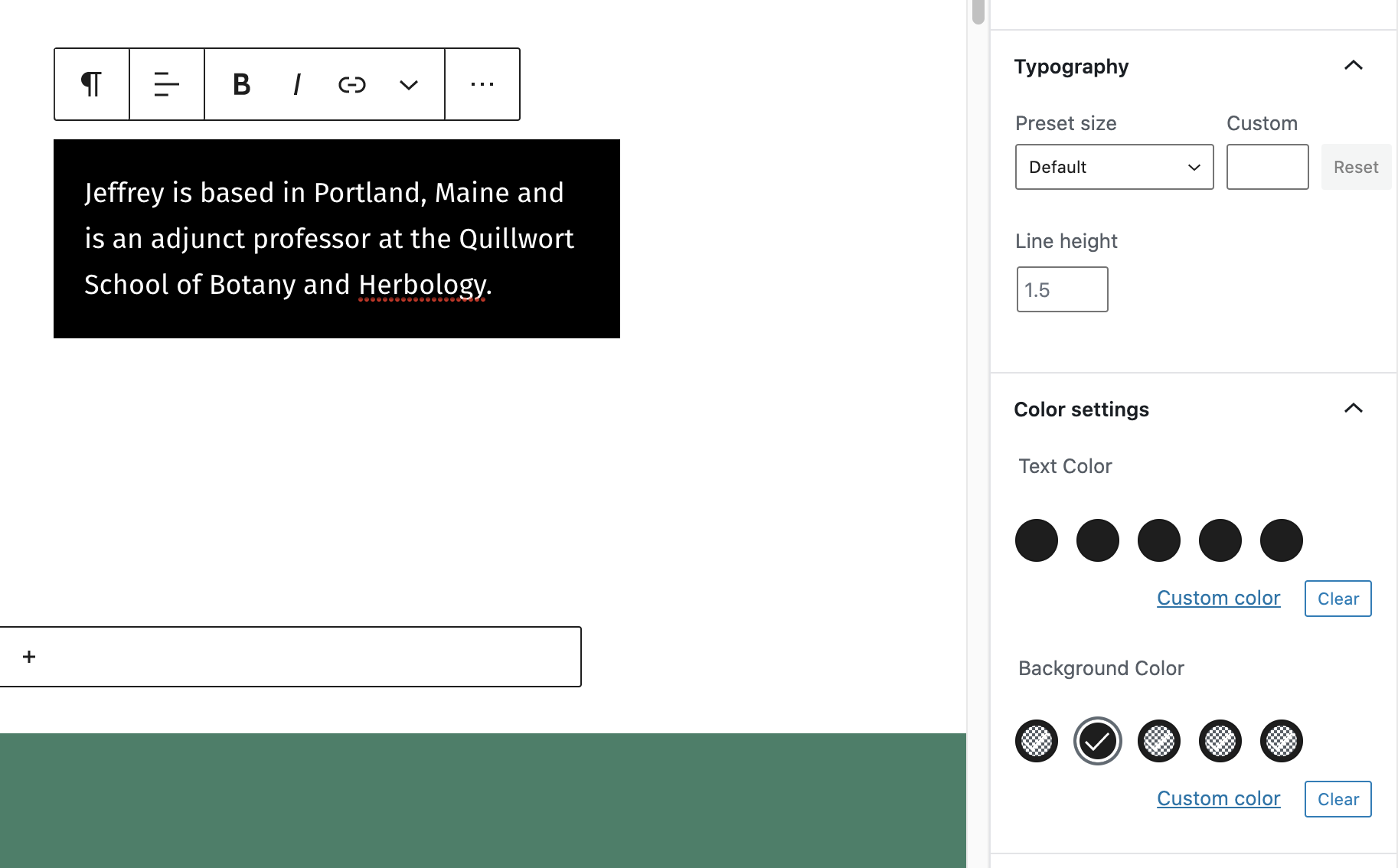Click the Line height input field
This screenshot has width=1398, height=868.
point(1062,289)
